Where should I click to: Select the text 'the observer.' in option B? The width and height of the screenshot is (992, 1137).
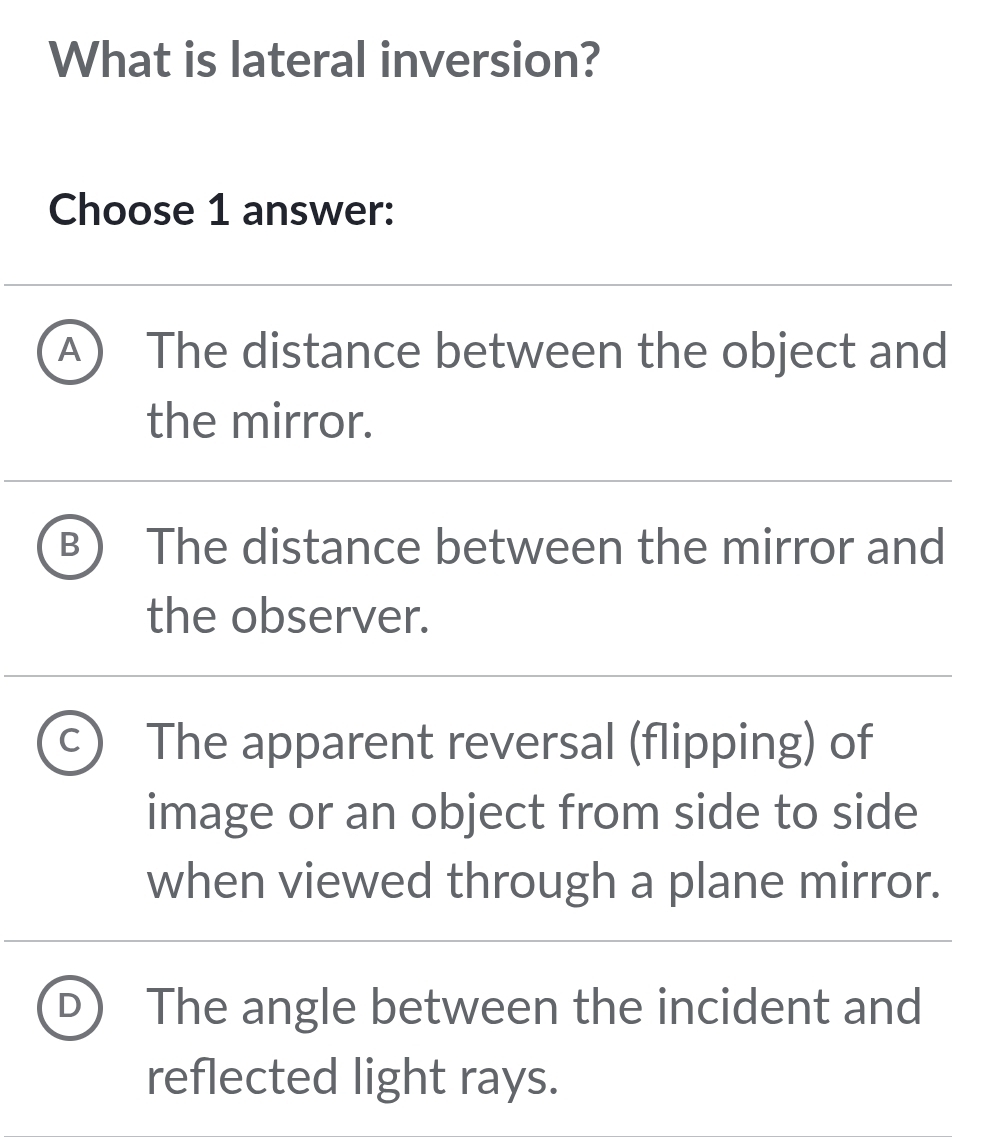(286, 617)
